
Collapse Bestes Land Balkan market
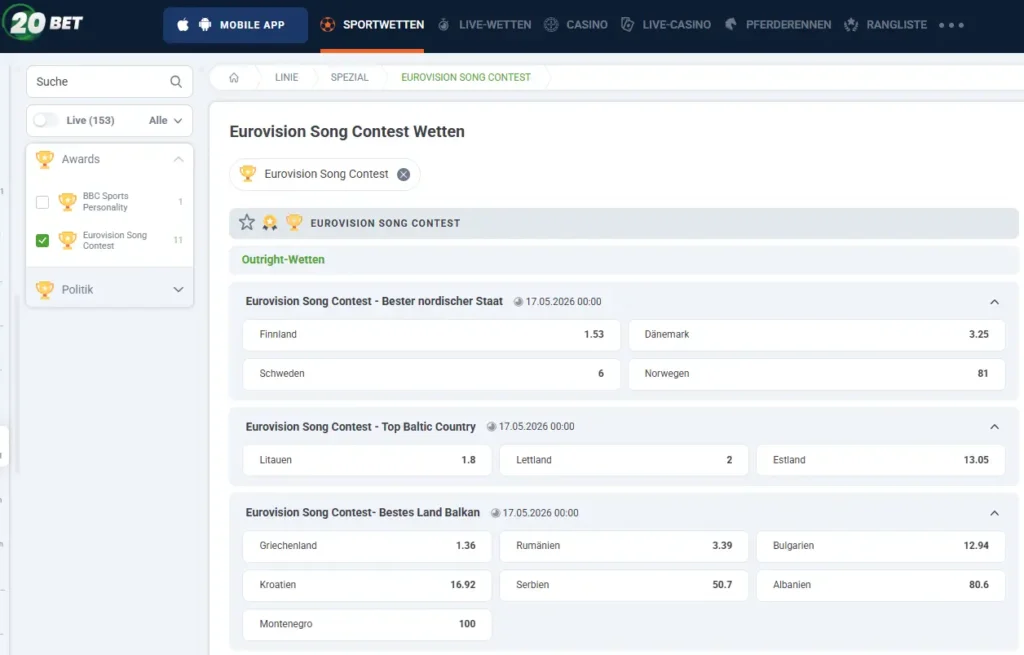(994, 513)
